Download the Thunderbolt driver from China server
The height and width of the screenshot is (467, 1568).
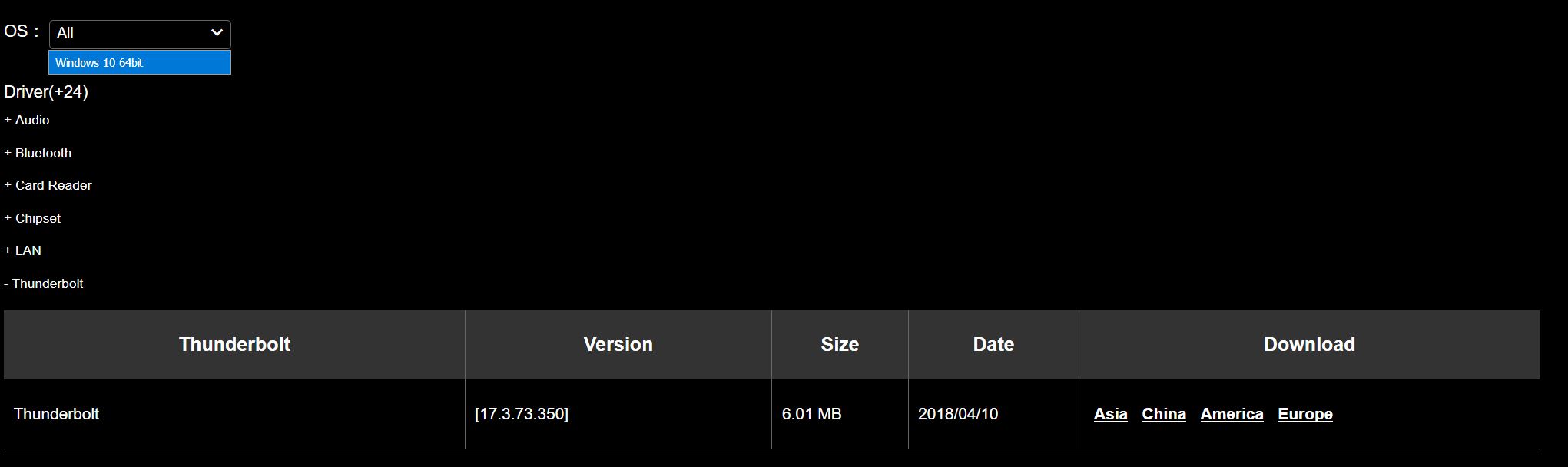1164,414
